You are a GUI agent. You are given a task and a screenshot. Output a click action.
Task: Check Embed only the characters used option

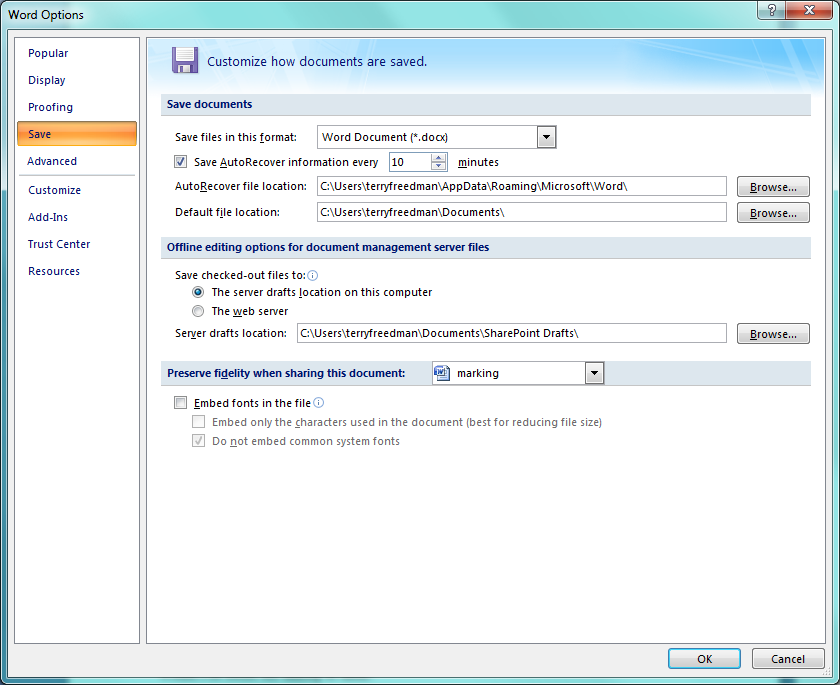tap(199, 422)
